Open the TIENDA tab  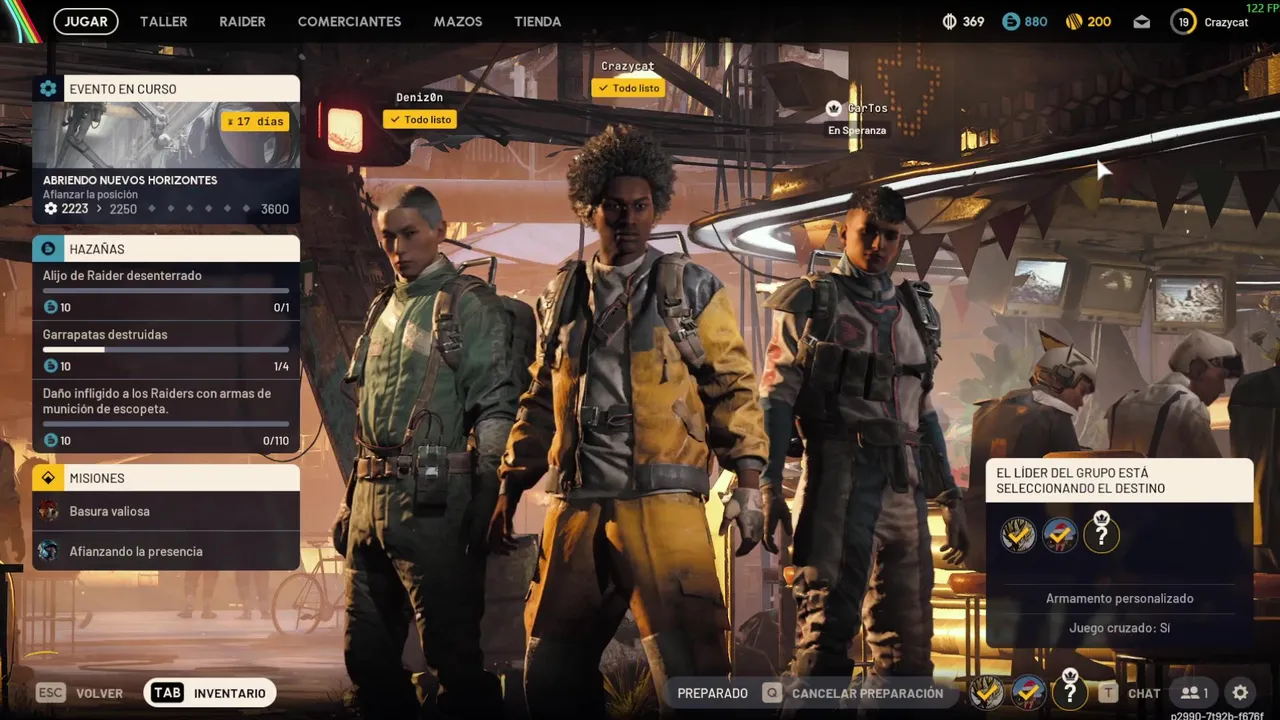coord(537,21)
